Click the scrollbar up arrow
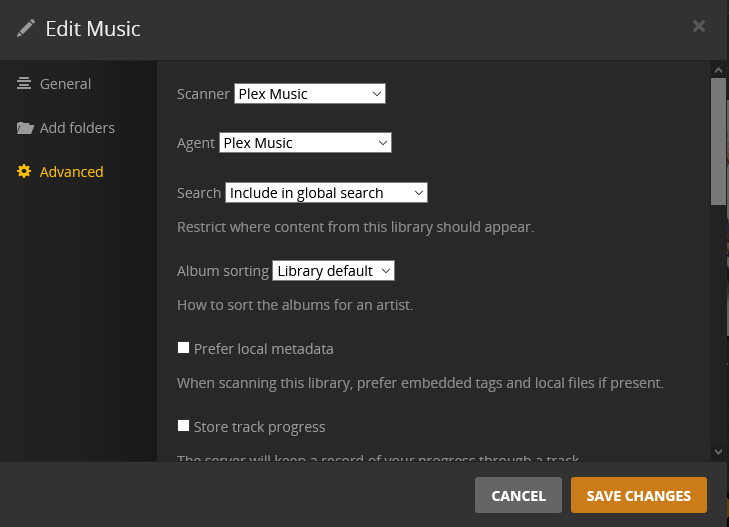This screenshot has height=527, width=729. (x=718, y=69)
